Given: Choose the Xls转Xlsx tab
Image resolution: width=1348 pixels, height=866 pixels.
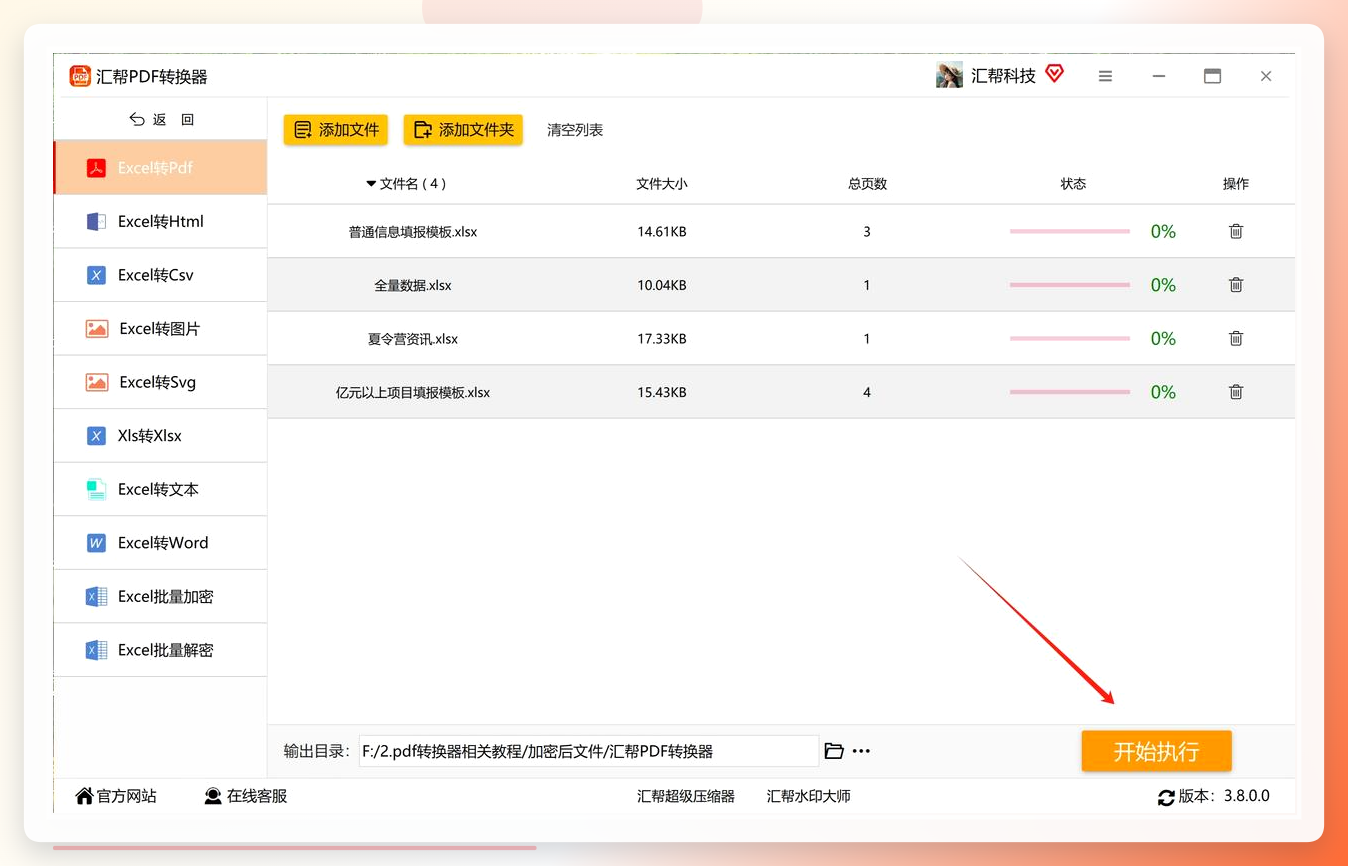Looking at the screenshot, I should point(160,436).
